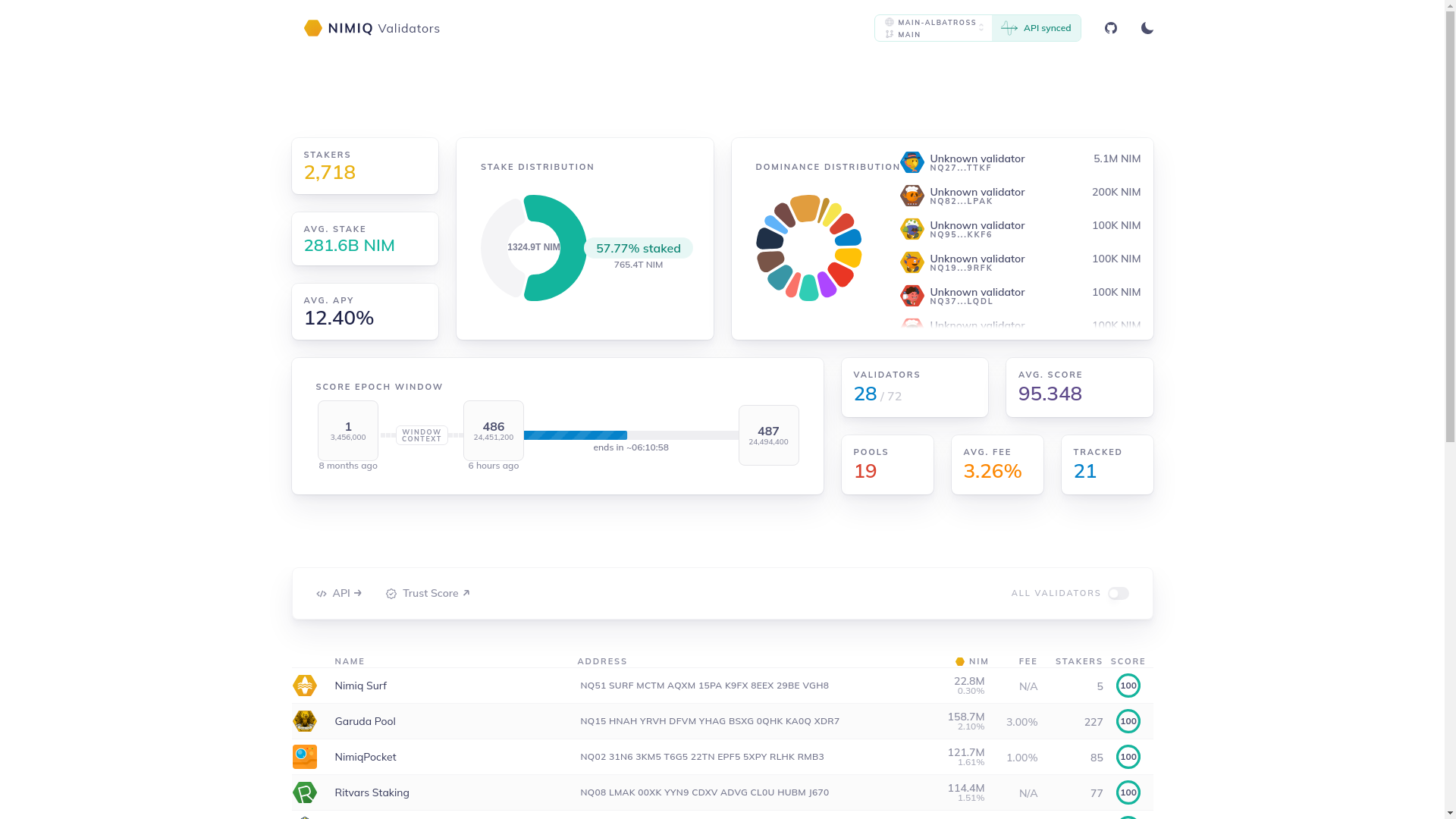1456x819 pixels.
Task: Click avatar of validator NQ95...KKF6
Action: 912,229
